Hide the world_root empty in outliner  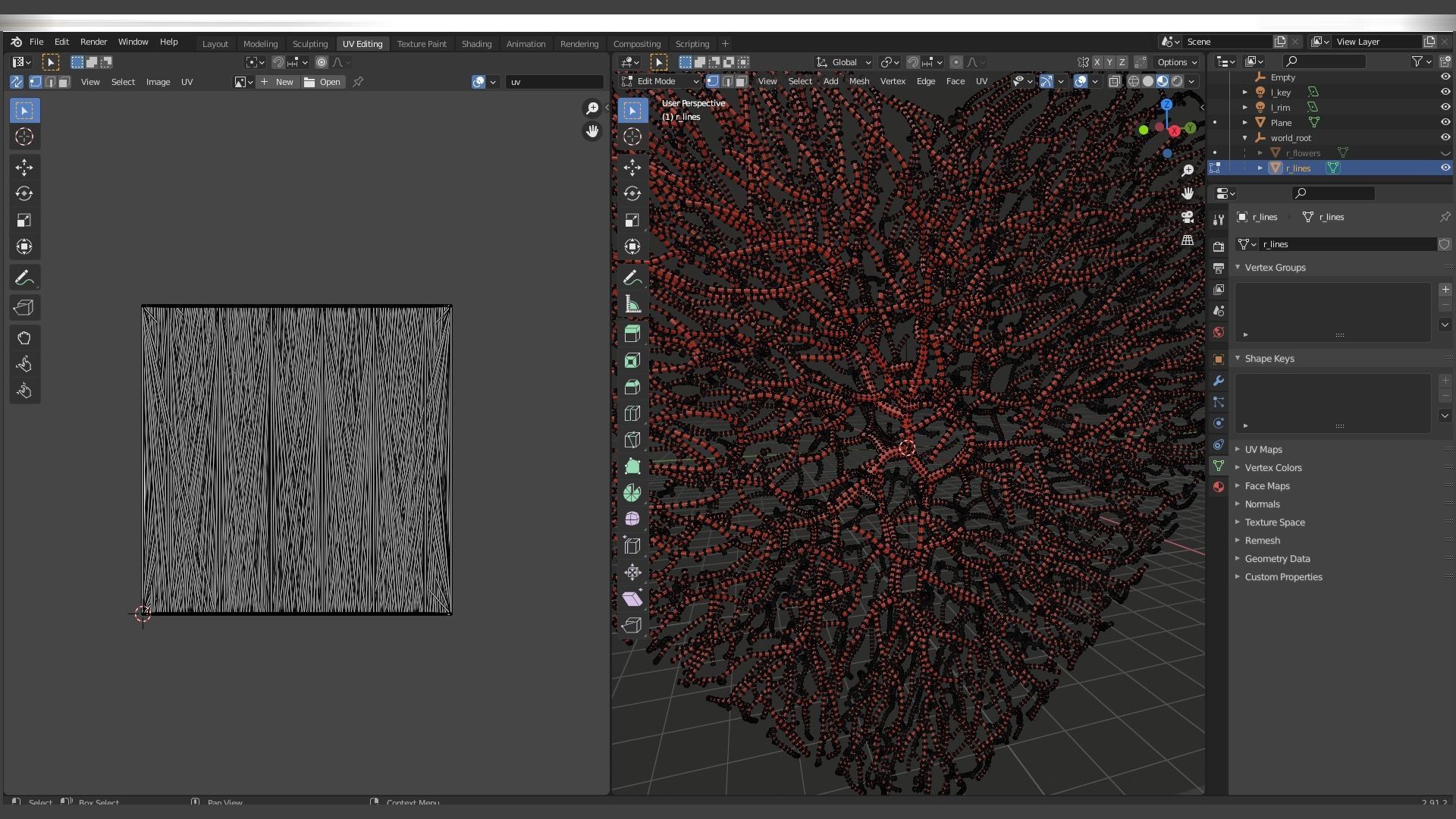pyautogui.click(x=1445, y=137)
